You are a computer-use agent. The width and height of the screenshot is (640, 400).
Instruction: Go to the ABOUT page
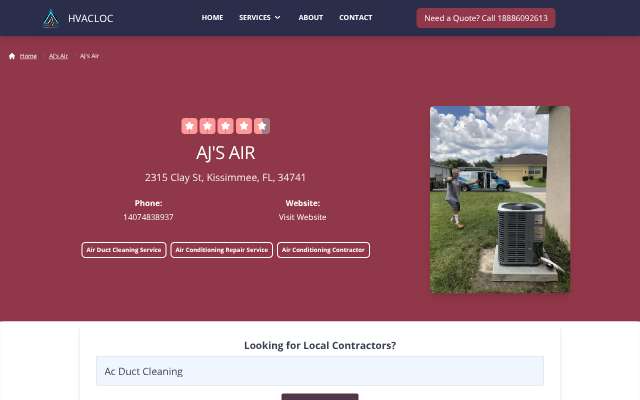311,18
